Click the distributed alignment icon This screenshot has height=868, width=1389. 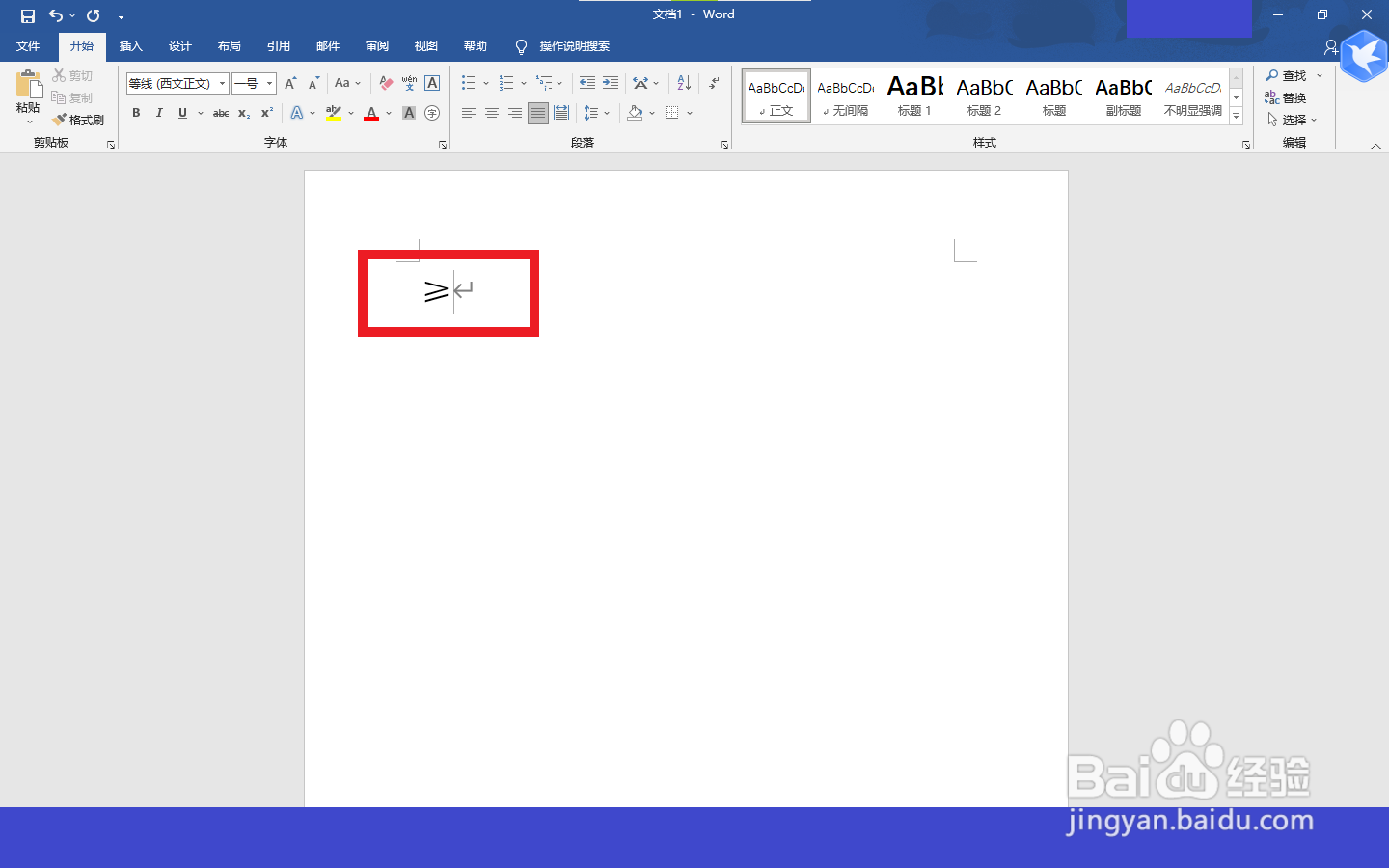point(561,114)
